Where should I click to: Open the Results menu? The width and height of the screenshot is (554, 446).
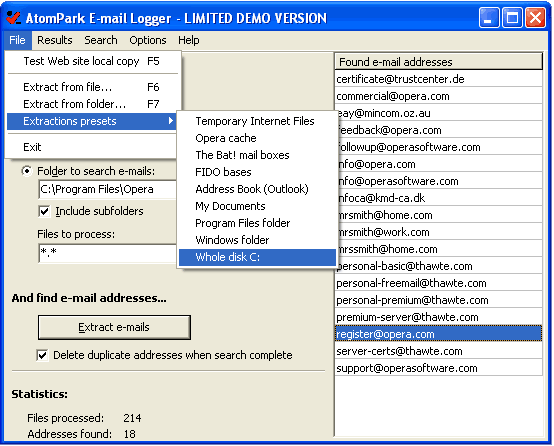tap(55, 40)
